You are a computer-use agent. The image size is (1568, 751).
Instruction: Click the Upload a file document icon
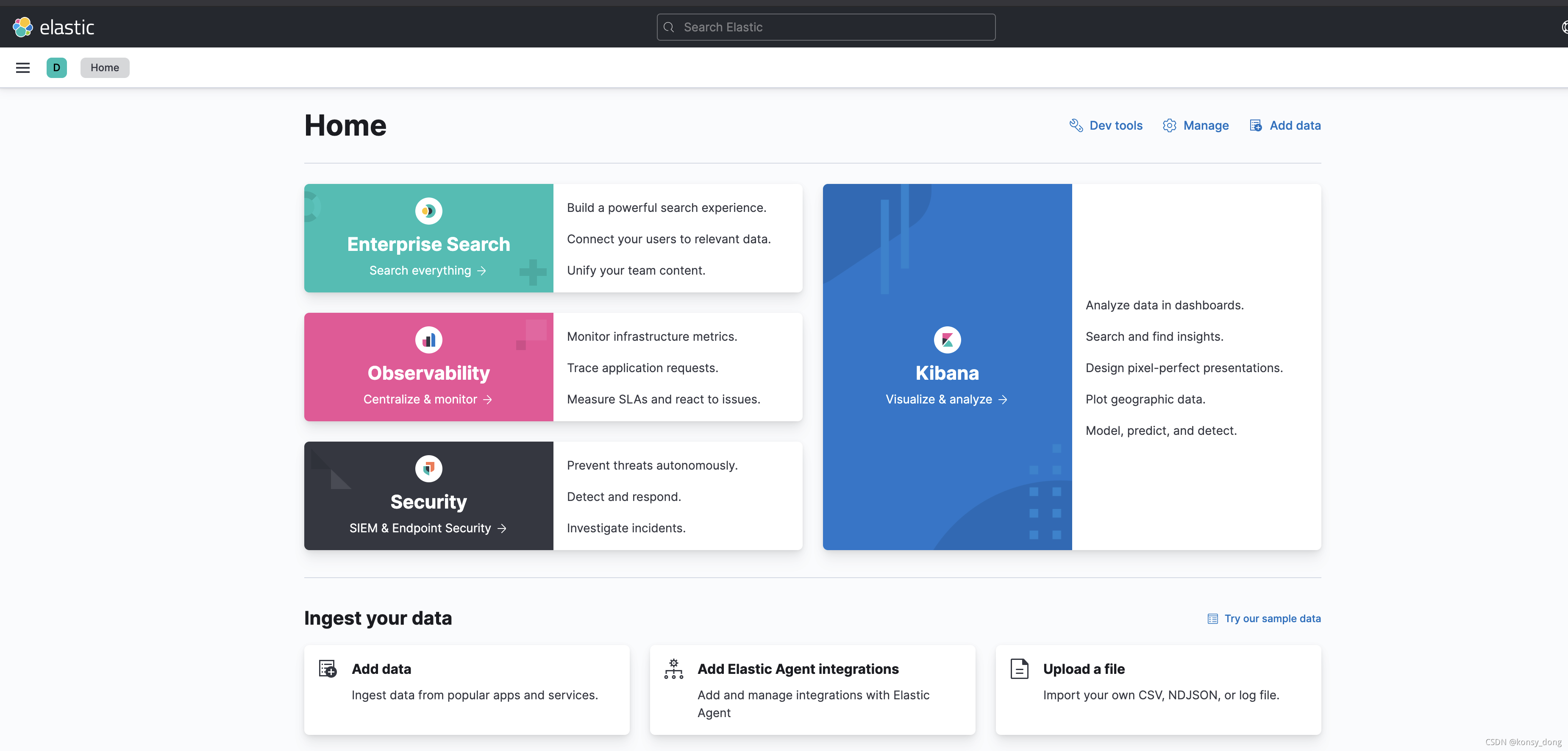pyautogui.click(x=1019, y=669)
